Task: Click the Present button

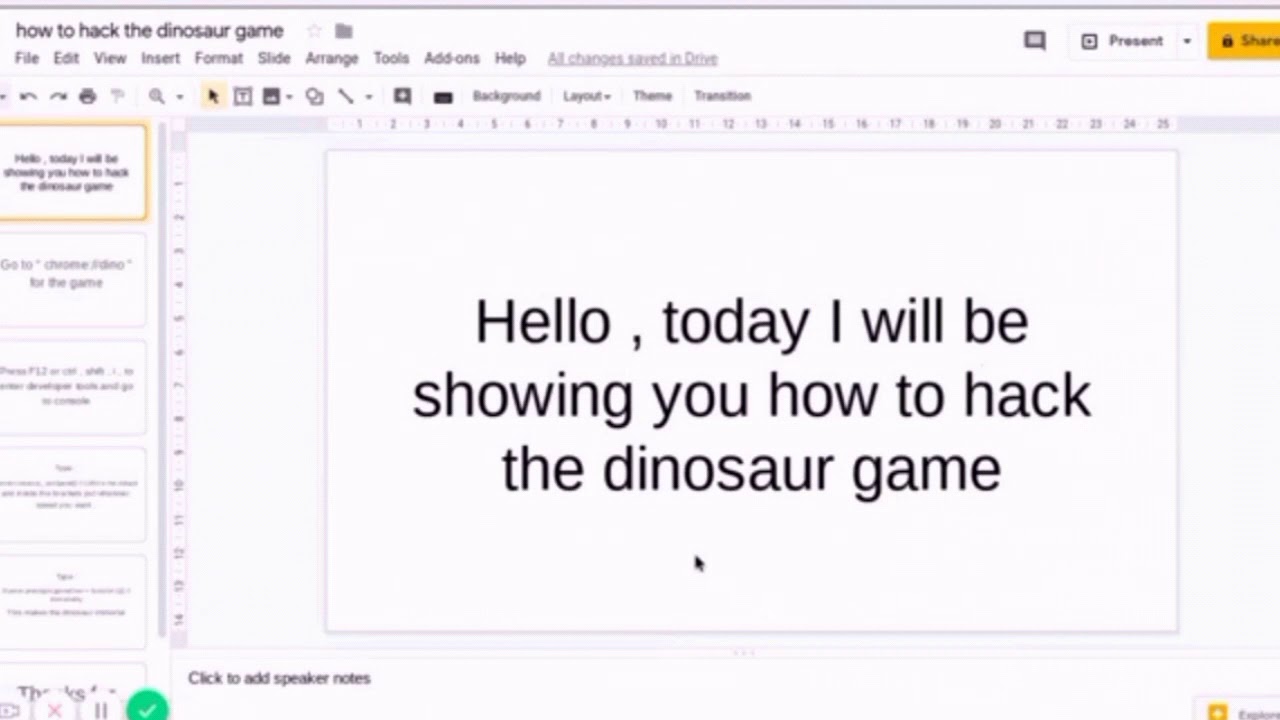Action: [x=1124, y=41]
